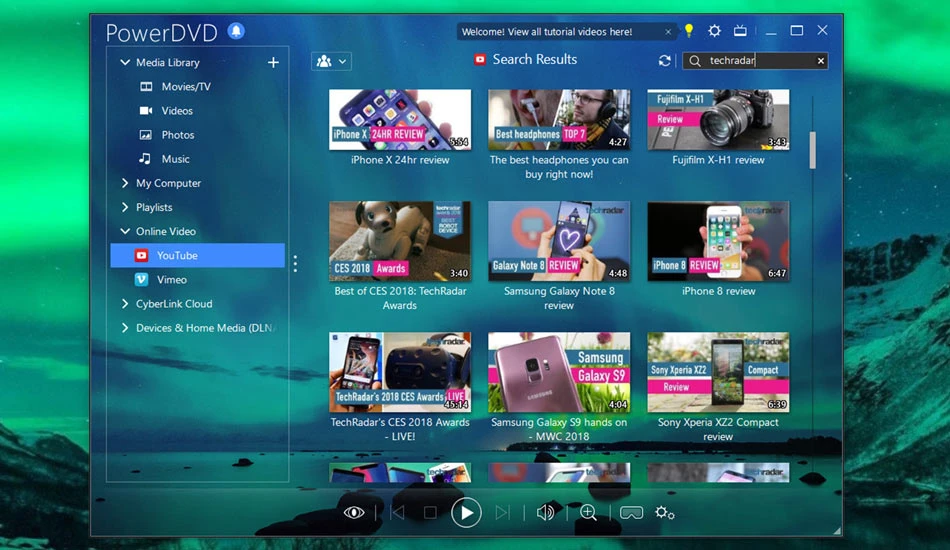
Task: Open player settings gear in bottom bar
Action: 665,513
